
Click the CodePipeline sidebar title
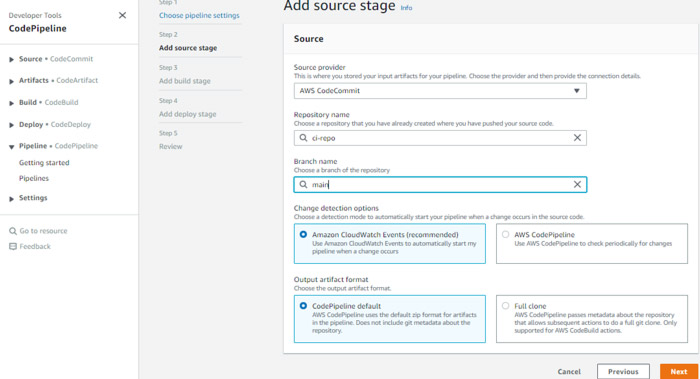pos(38,29)
